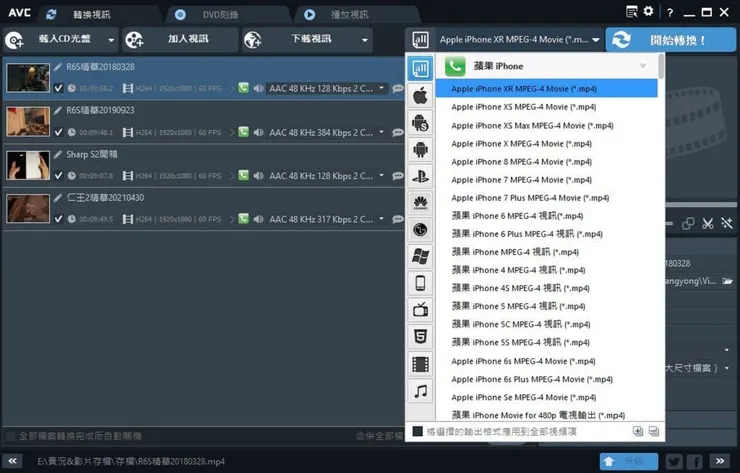Click the crop overlay icon near scissors
740x473 pixels.
click(688, 223)
